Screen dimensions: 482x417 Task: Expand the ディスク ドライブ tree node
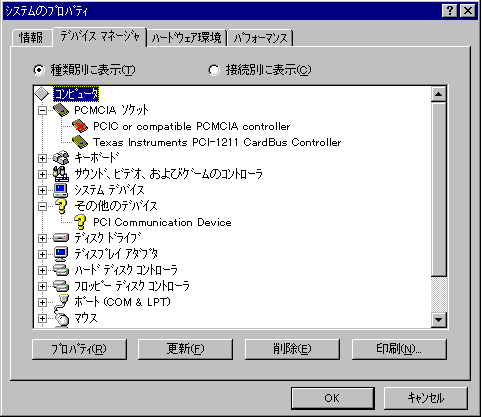point(42,238)
